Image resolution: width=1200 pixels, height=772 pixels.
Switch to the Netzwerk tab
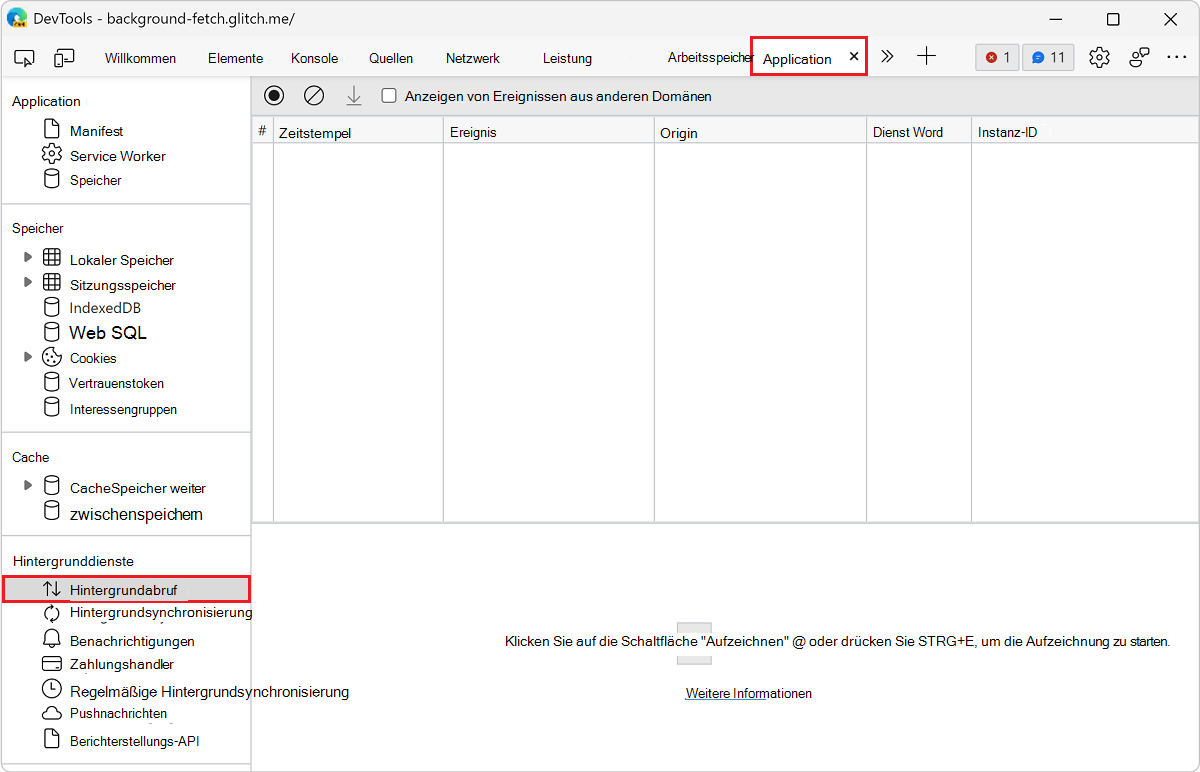[x=472, y=58]
